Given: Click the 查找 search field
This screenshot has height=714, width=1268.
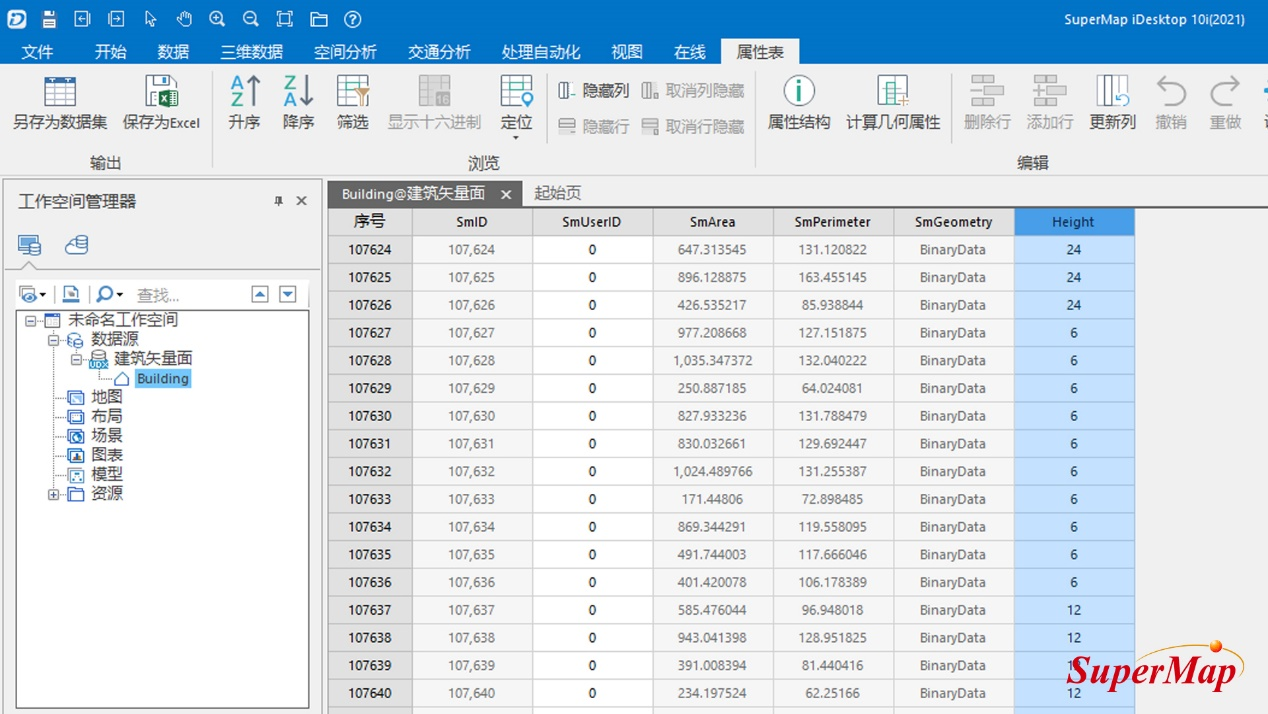Looking at the screenshot, I should pos(185,295).
